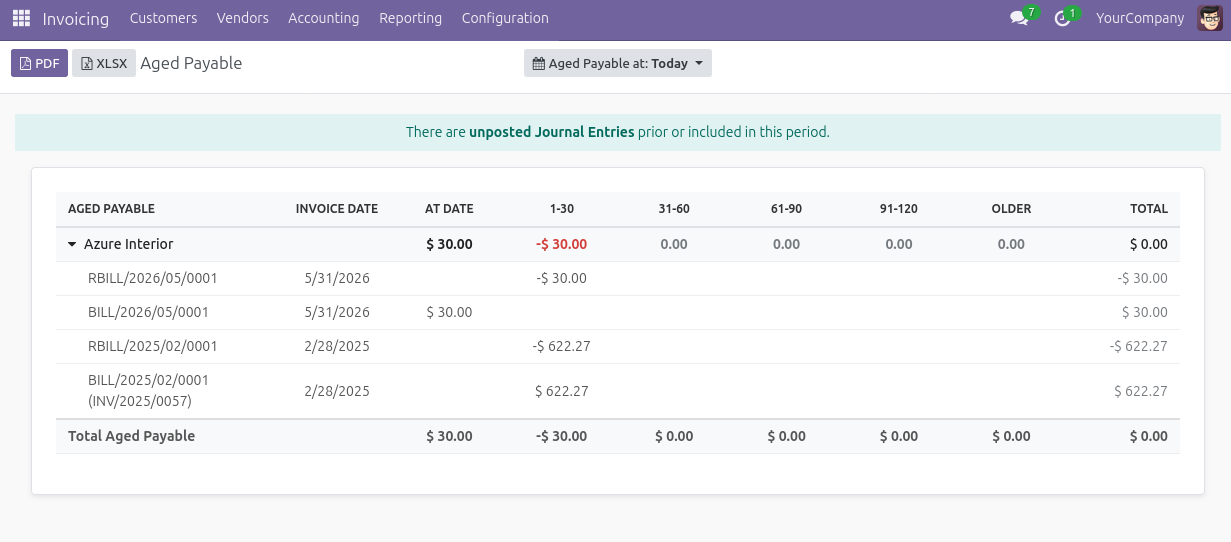Click the $ 622.27 total of BILL/2025/02/0001
The width and height of the screenshot is (1231, 542).
[1141, 391]
